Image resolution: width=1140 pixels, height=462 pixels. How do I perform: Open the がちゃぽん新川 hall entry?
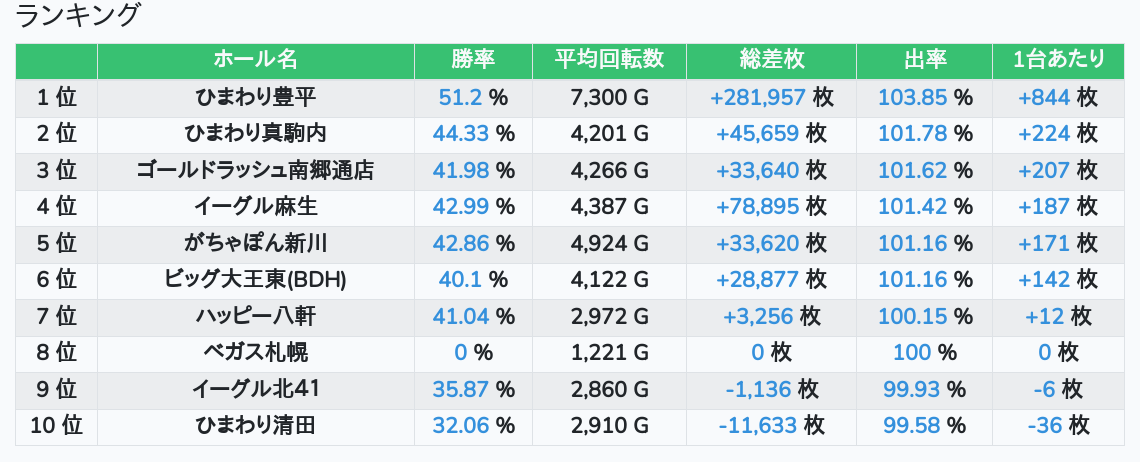click(255, 243)
